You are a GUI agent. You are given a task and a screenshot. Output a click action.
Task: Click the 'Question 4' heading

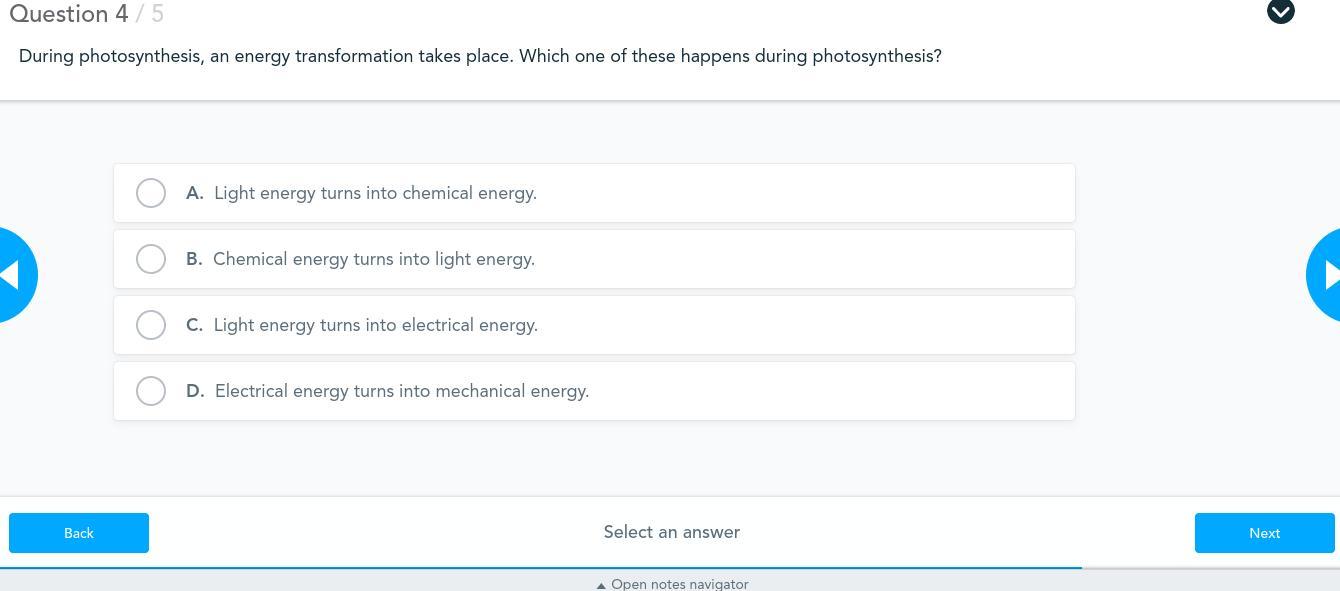coord(69,14)
